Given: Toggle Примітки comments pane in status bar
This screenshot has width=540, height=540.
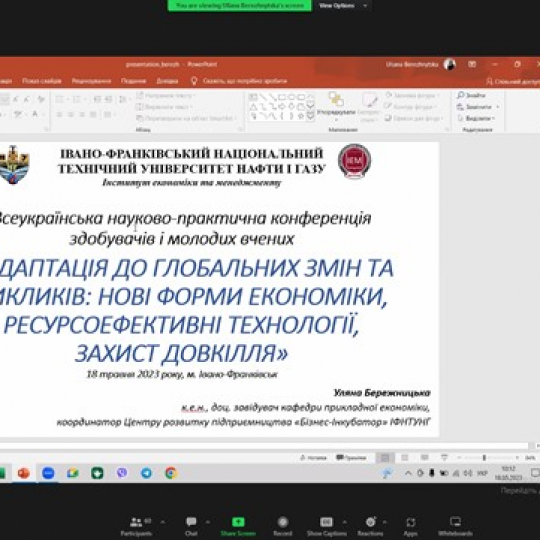Looking at the screenshot, I should (351, 458).
